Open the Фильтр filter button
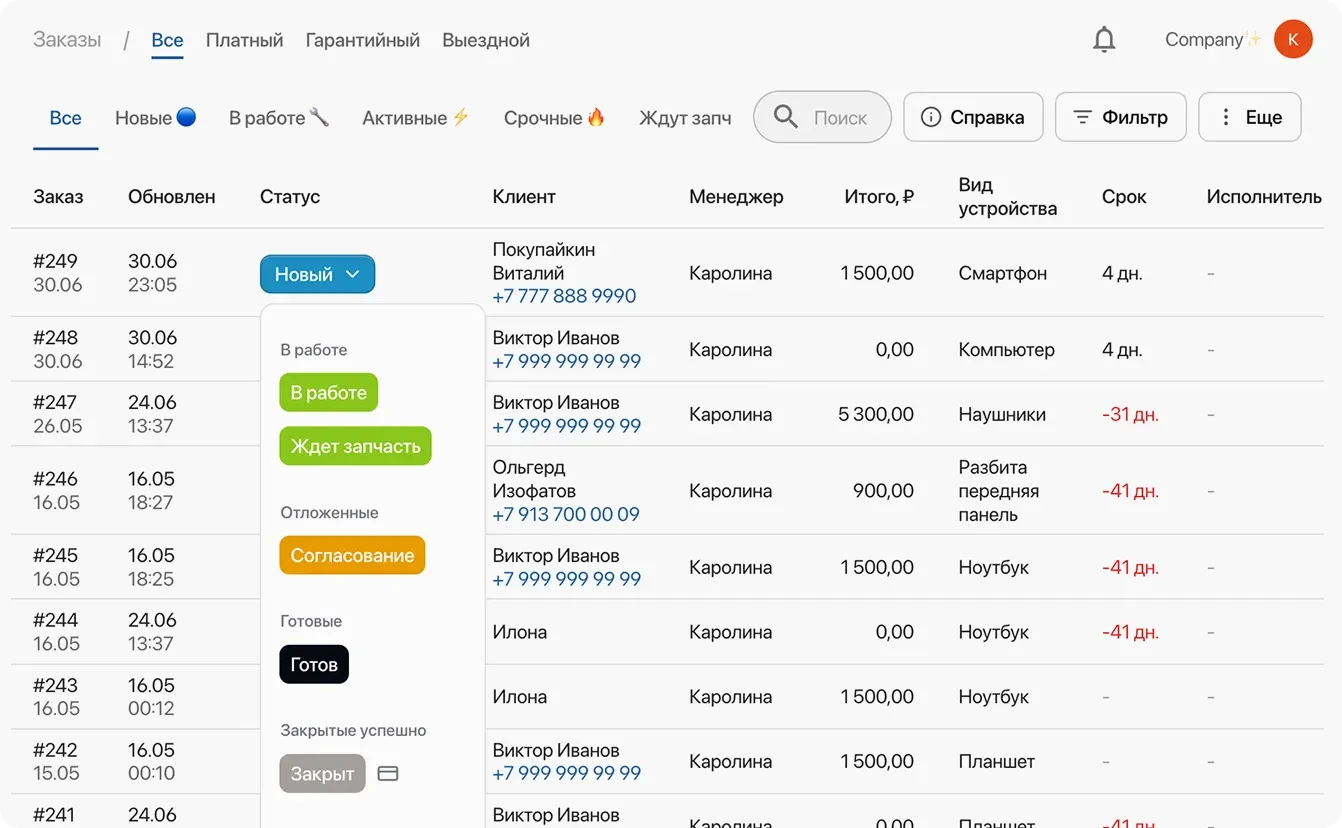The image size is (1342, 828). 1120,118
